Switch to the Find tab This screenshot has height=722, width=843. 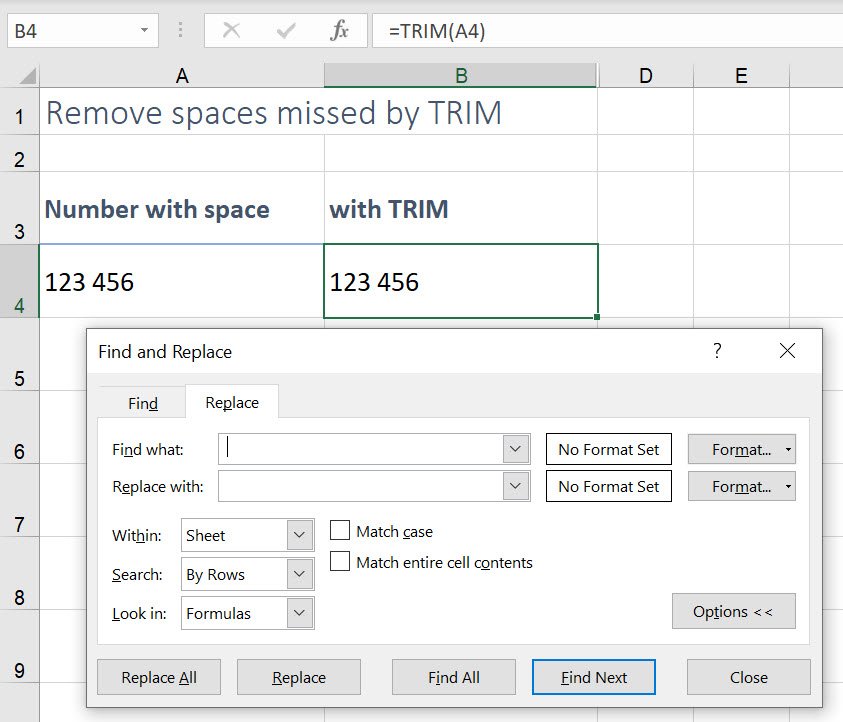point(143,403)
